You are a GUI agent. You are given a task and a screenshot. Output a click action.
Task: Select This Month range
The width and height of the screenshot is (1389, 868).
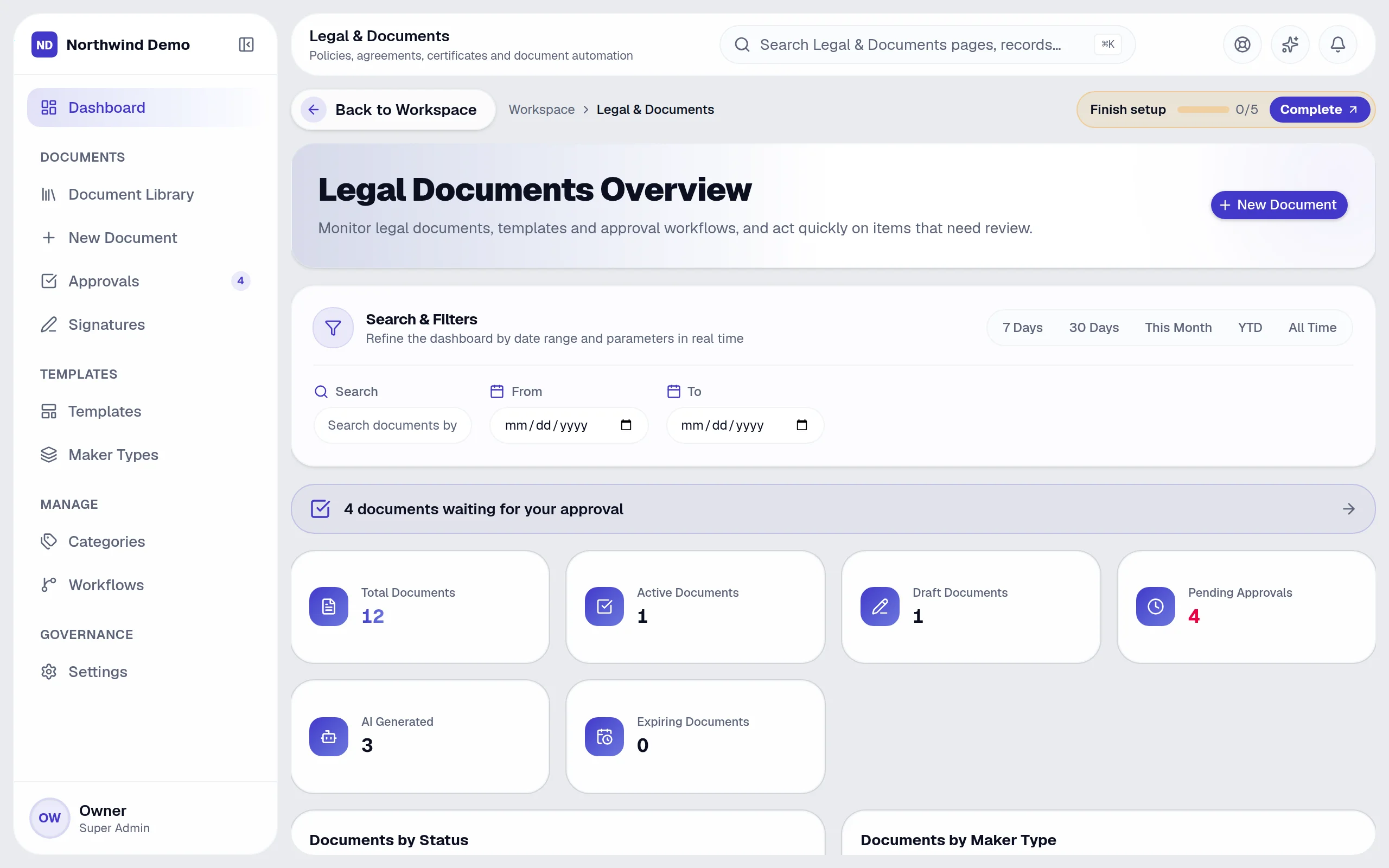[1178, 328]
